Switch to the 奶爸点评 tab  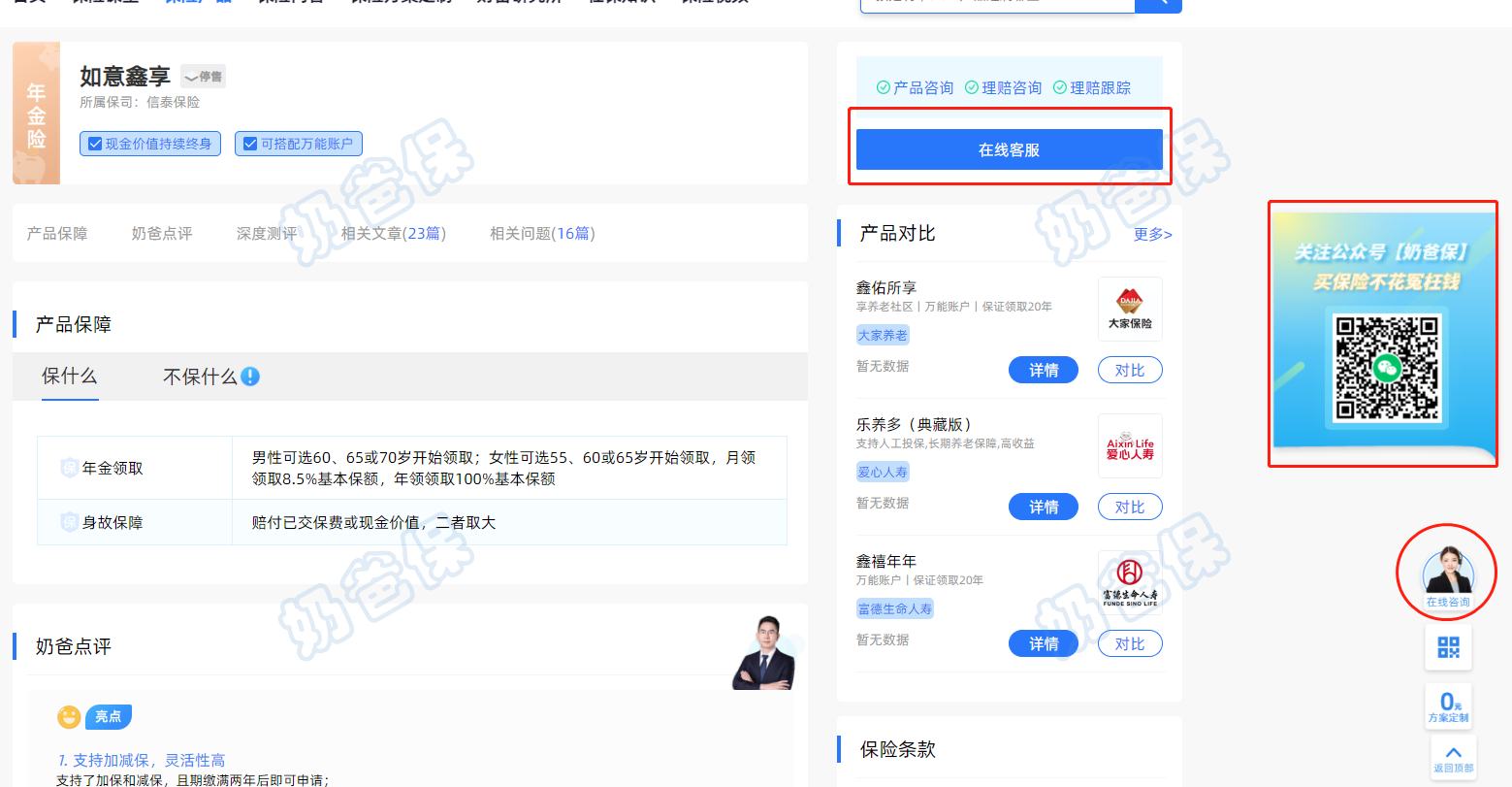click(162, 233)
